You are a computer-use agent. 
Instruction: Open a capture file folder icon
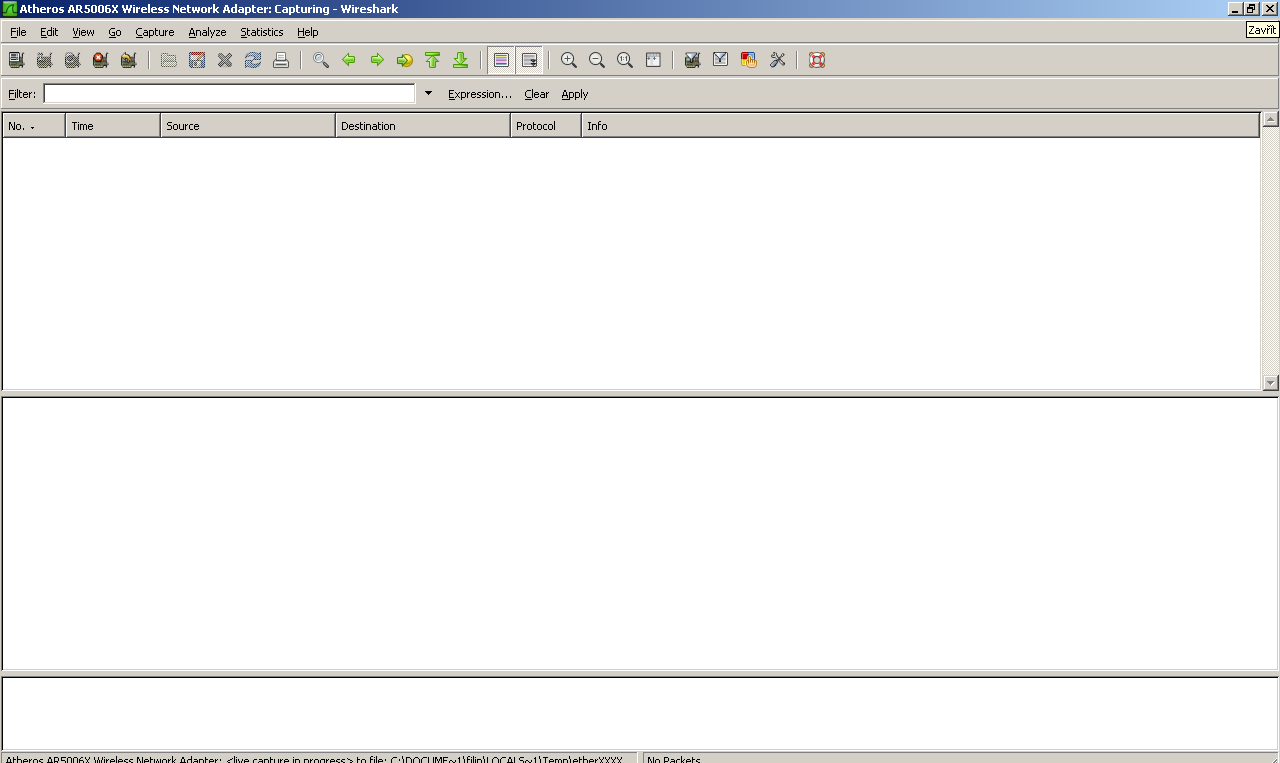click(169, 60)
